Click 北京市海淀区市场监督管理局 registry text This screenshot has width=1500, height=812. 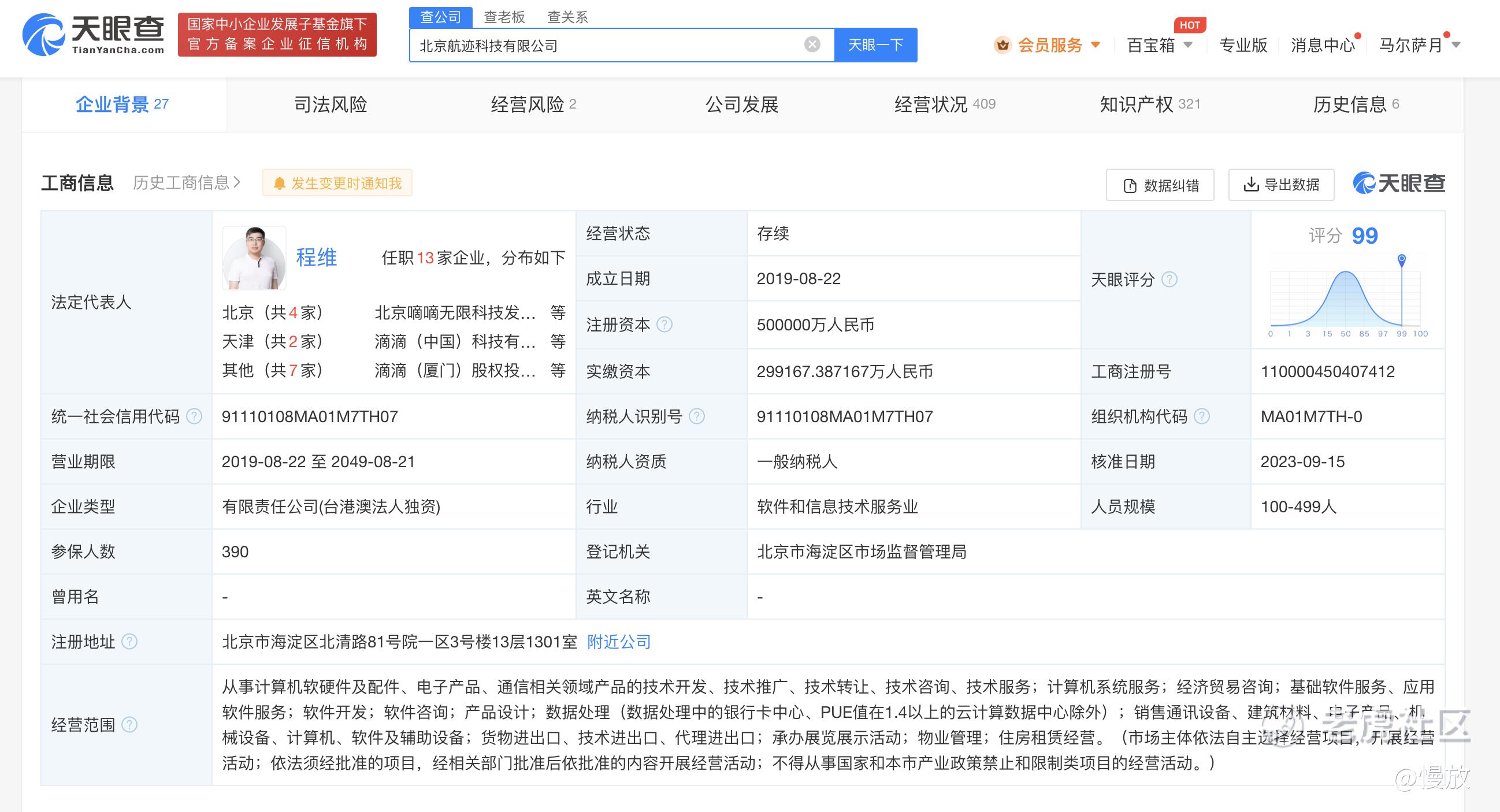coord(862,551)
